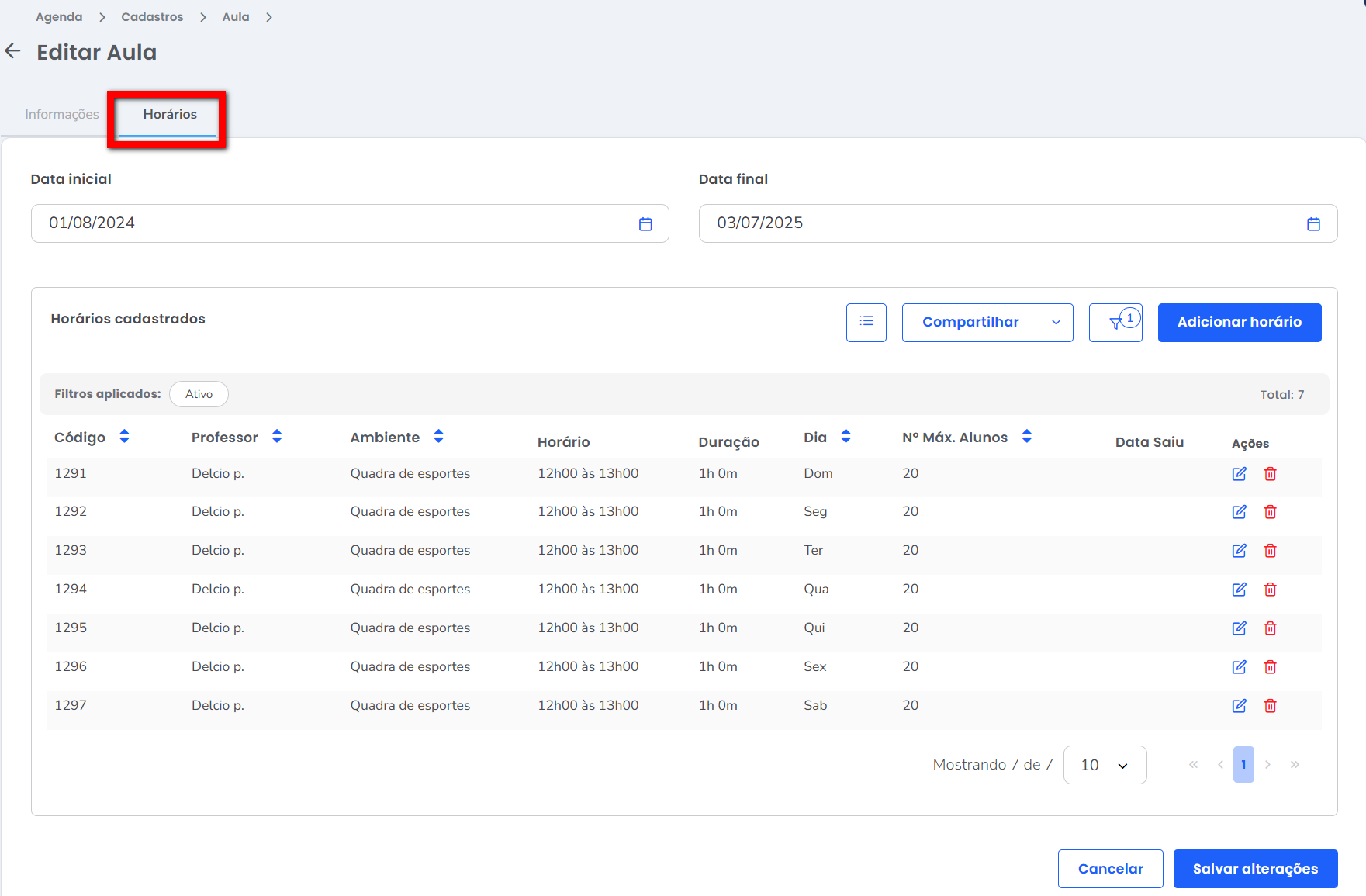1366x896 pixels.
Task: Focus the Data final date field
Action: [x=1018, y=223]
